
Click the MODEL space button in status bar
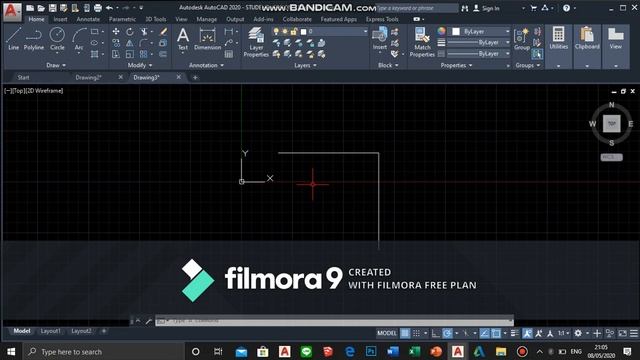[387, 333]
